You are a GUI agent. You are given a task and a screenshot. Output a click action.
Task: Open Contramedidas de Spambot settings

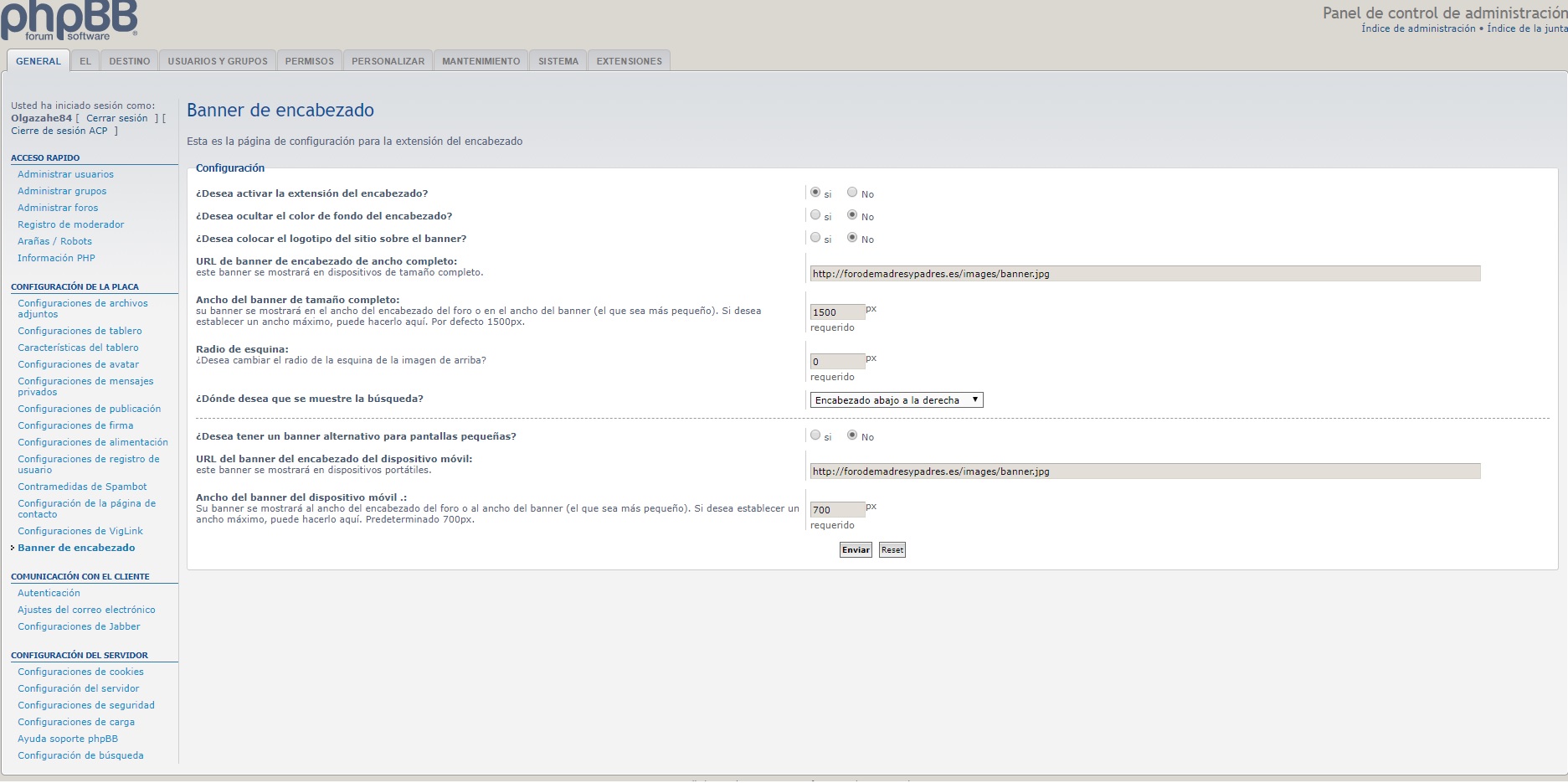click(x=82, y=487)
